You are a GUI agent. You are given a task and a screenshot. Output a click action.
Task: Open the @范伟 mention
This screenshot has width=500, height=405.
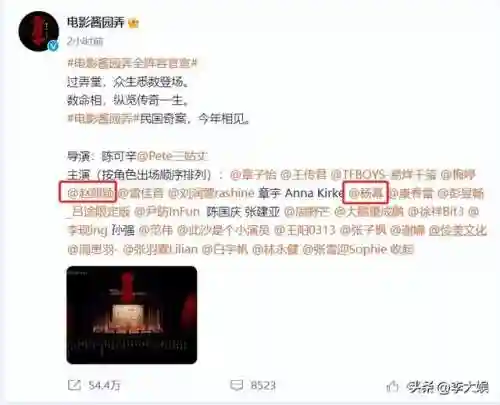pyautogui.click(x=155, y=230)
